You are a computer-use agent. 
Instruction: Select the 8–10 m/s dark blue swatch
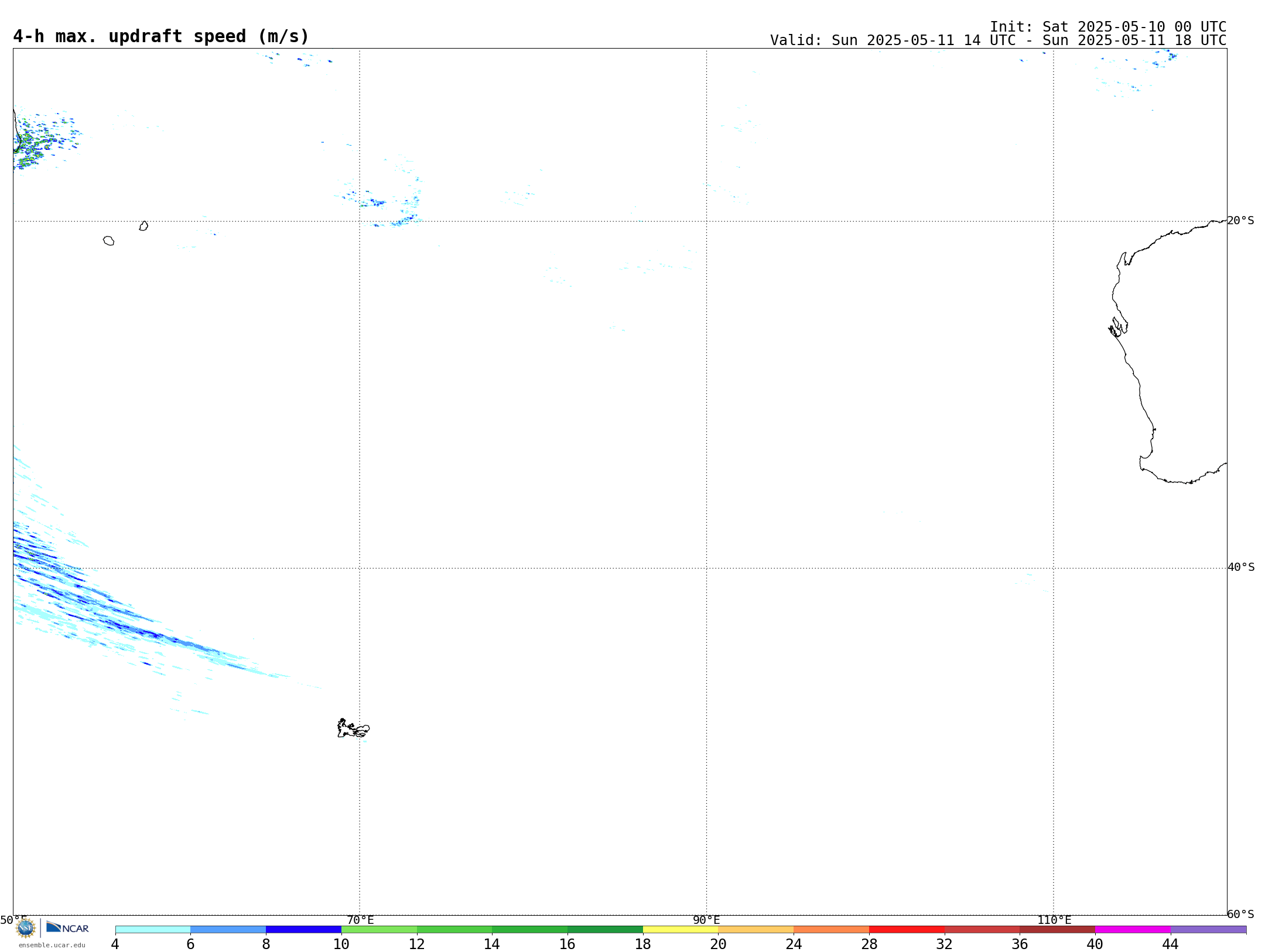click(x=303, y=929)
